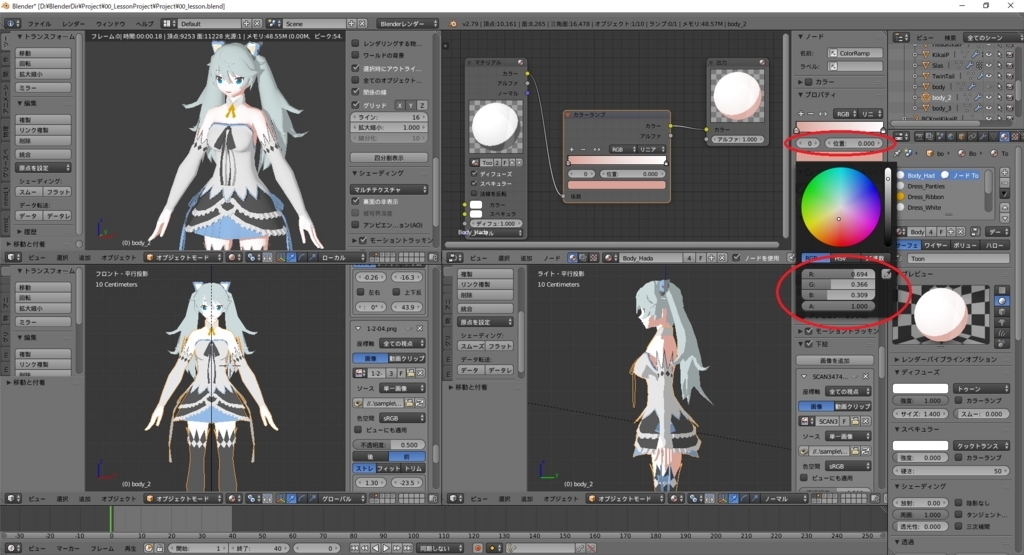Click the white ディフューズ color swatch
This screenshot has height=555, width=1024.
[x=920, y=388]
